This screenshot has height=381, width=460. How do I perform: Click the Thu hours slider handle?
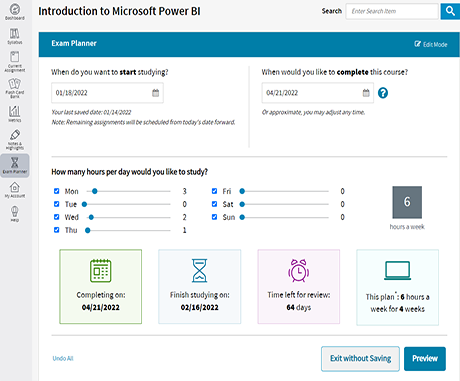point(88,230)
